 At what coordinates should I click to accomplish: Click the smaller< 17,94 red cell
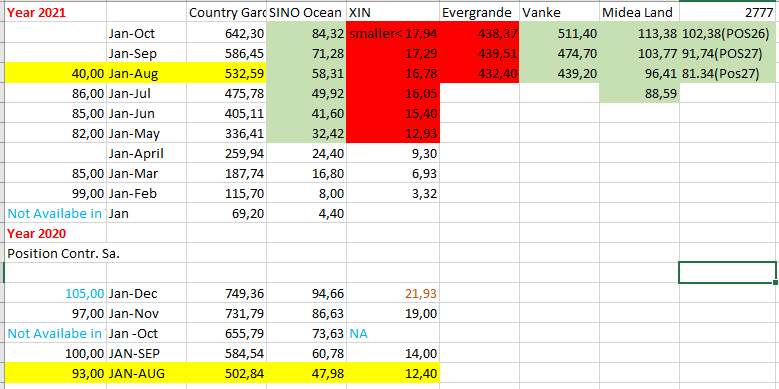[x=392, y=33]
